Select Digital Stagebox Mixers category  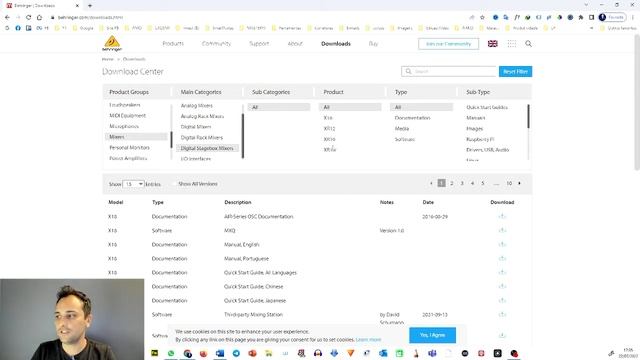[x=207, y=149]
